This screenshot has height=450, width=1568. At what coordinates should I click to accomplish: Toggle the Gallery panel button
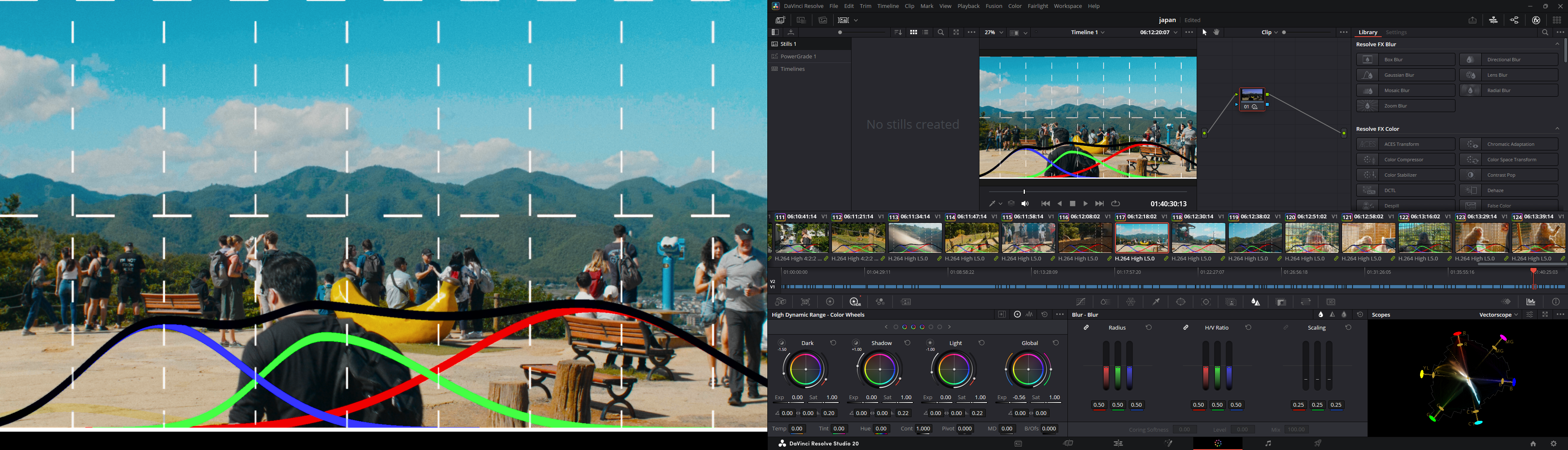click(780, 20)
